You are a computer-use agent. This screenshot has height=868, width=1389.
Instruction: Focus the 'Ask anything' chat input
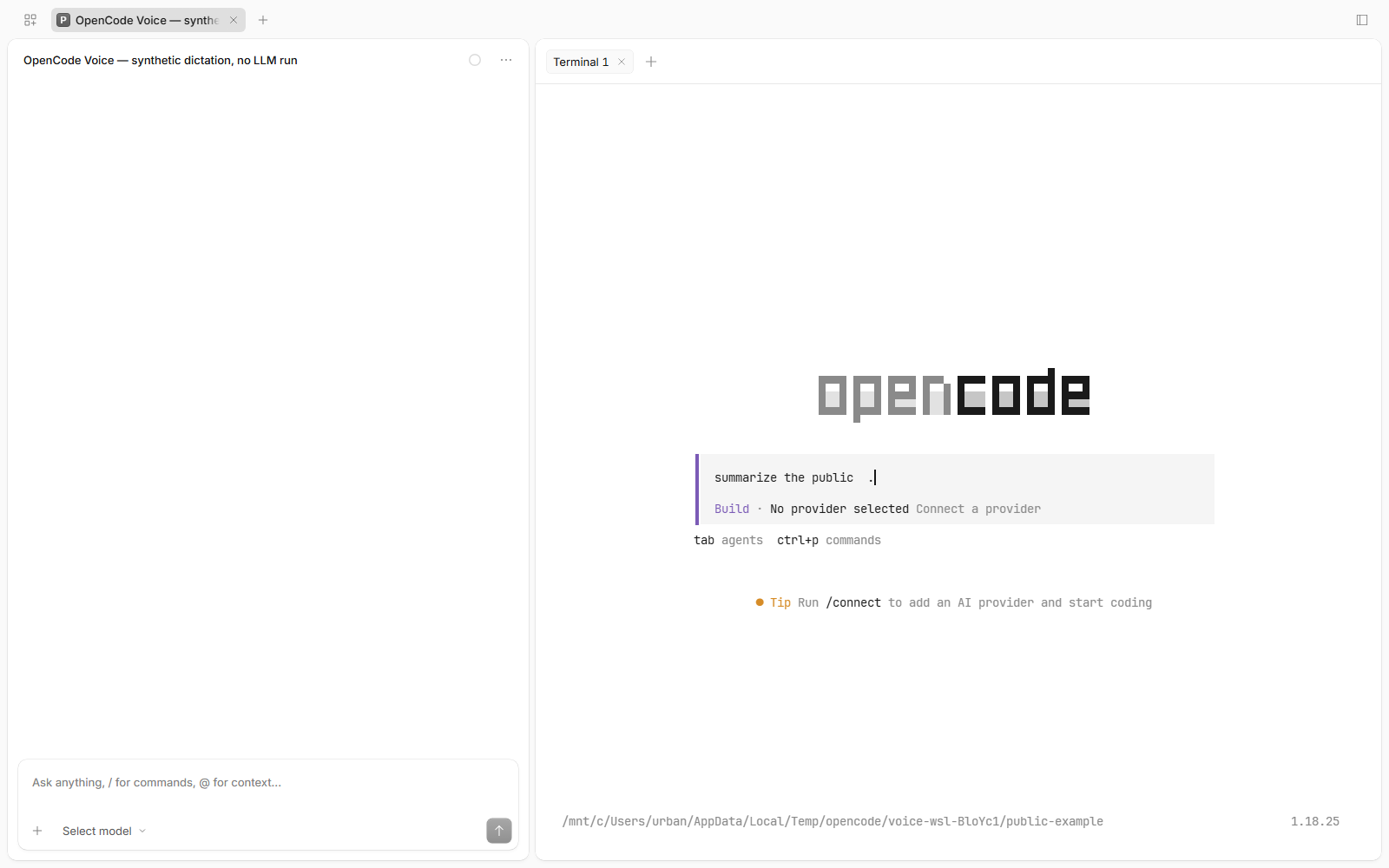(x=268, y=783)
